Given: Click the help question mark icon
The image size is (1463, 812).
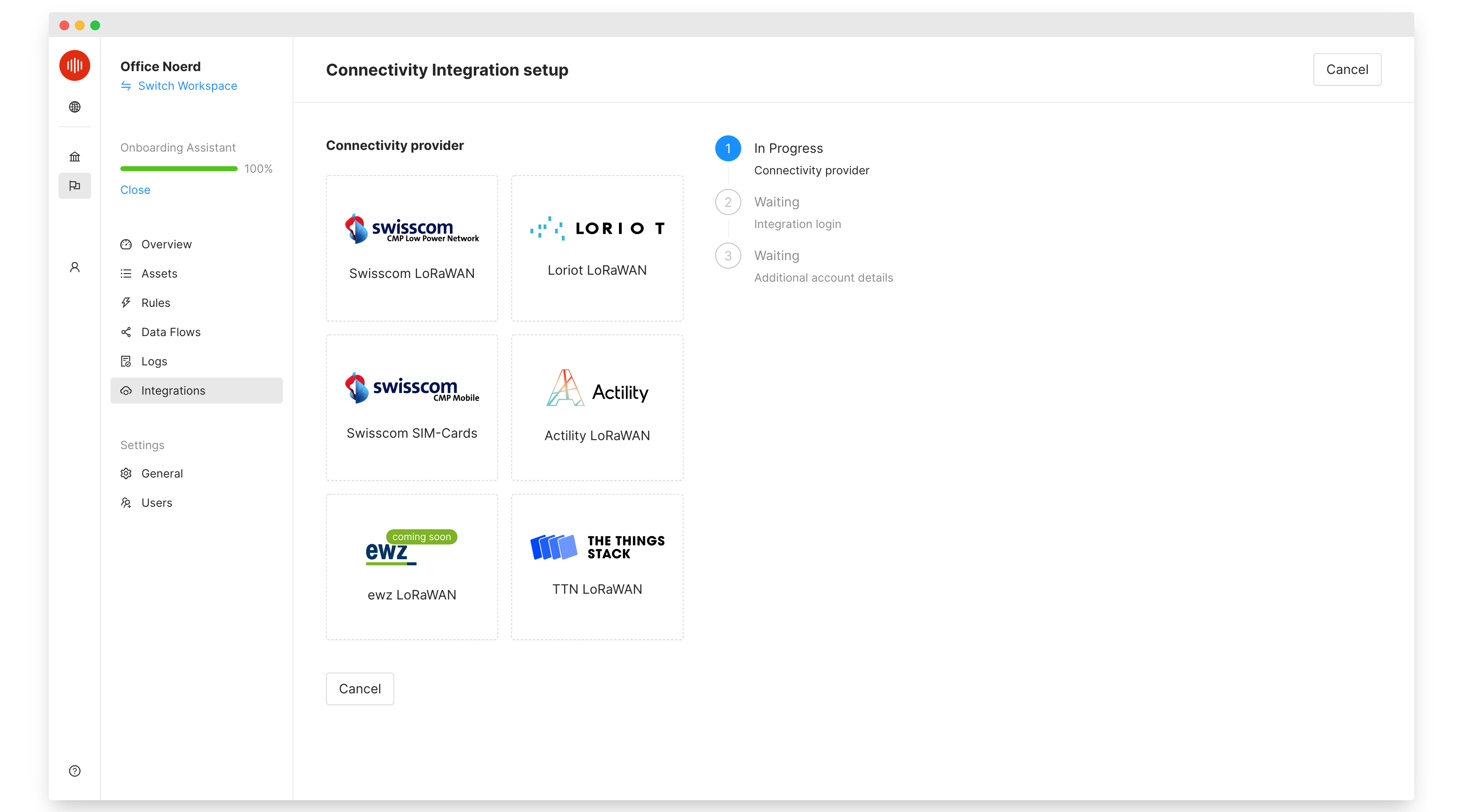Looking at the screenshot, I should click(74, 771).
